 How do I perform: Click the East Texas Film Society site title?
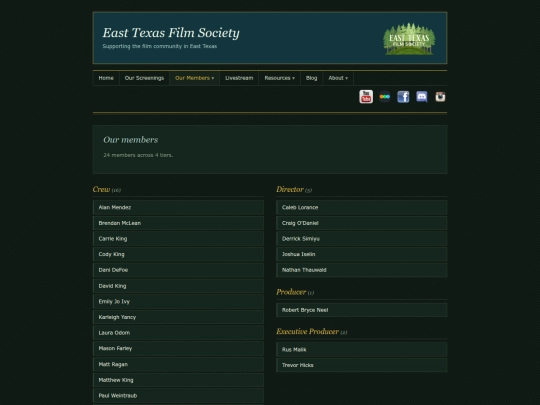pos(171,33)
